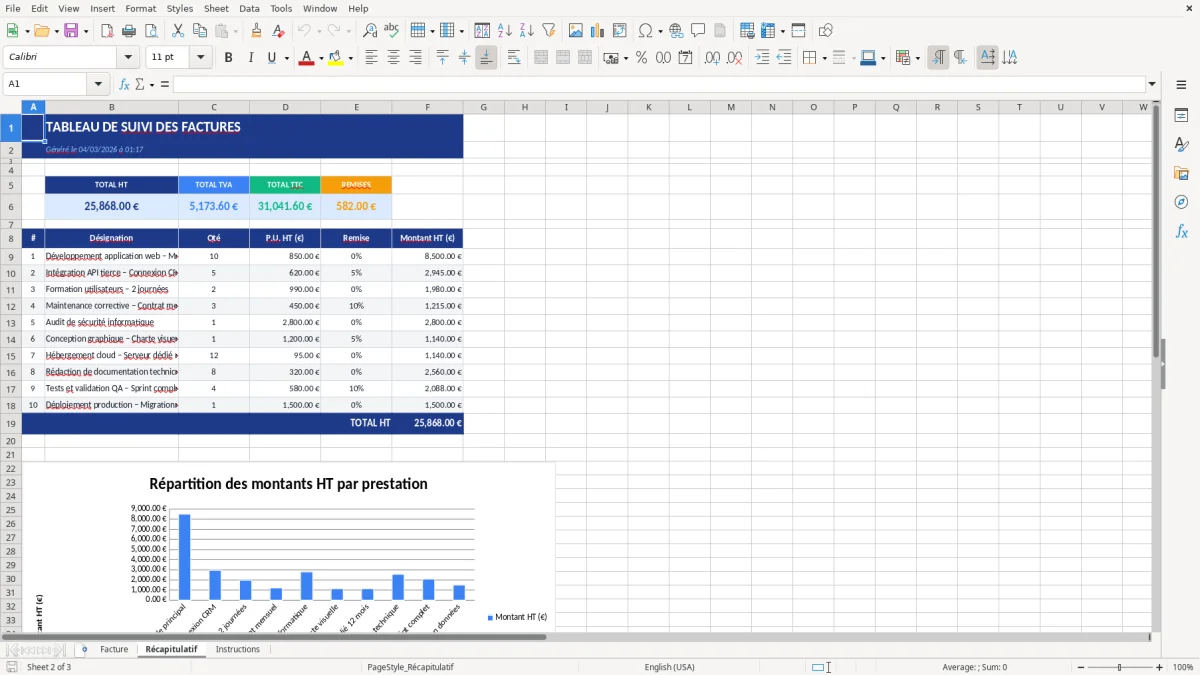Run the spelling check icon

pyautogui.click(x=392, y=31)
